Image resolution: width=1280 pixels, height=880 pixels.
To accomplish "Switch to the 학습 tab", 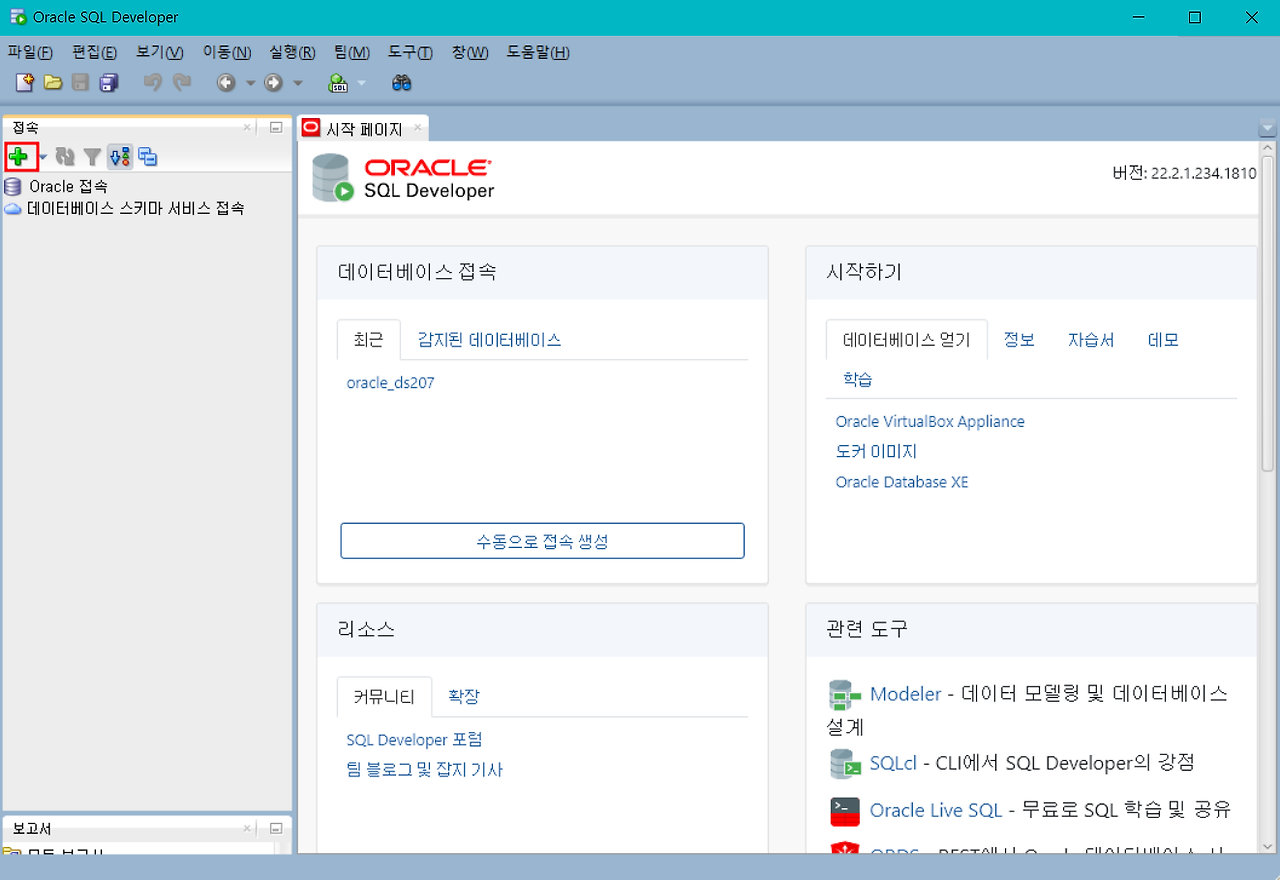I will pyautogui.click(x=858, y=379).
